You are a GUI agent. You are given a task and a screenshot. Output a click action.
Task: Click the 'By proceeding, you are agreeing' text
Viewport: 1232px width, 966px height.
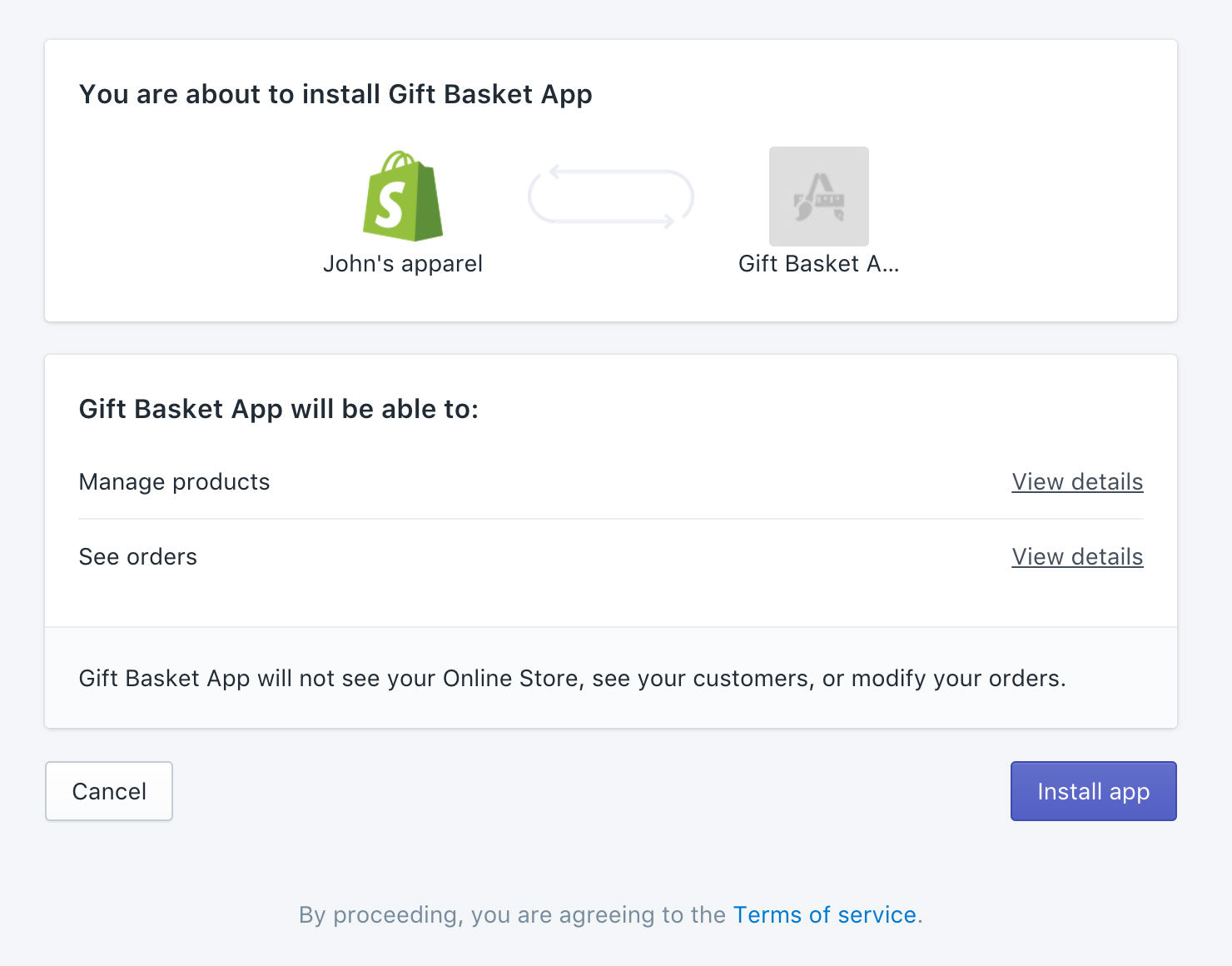tap(513, 914)
